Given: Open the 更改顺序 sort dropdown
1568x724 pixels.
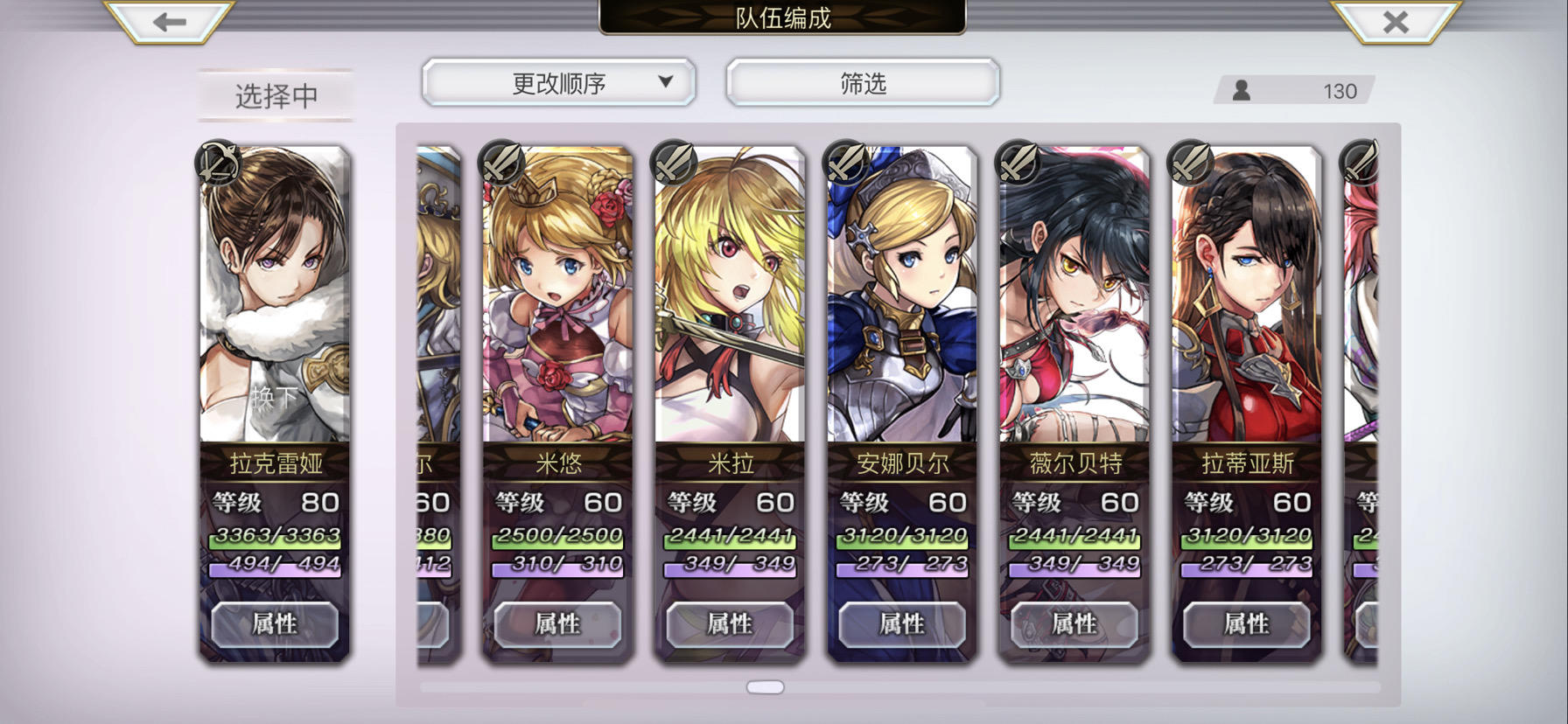Looking at the screenshot, I should click(x=558, y=83).
